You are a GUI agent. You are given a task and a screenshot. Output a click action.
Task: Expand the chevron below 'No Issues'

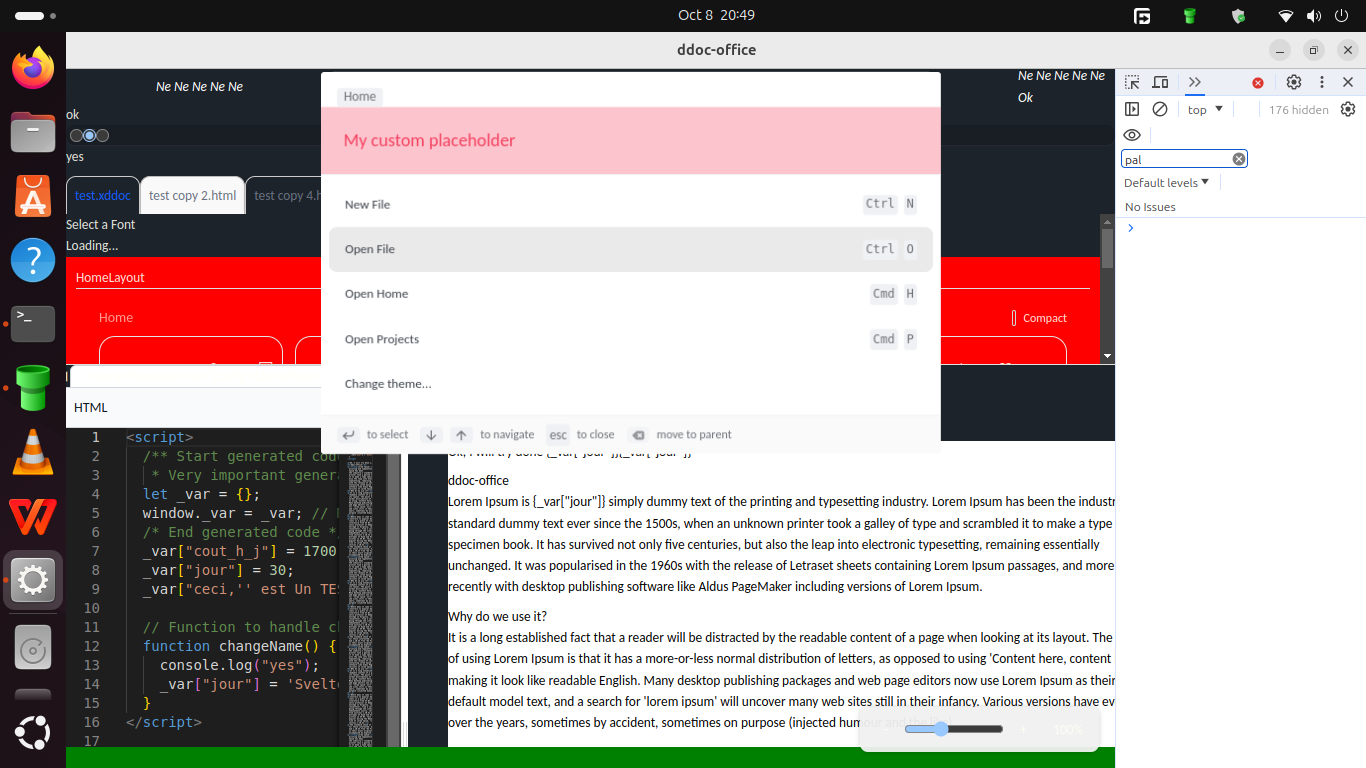pos(1130,227)
